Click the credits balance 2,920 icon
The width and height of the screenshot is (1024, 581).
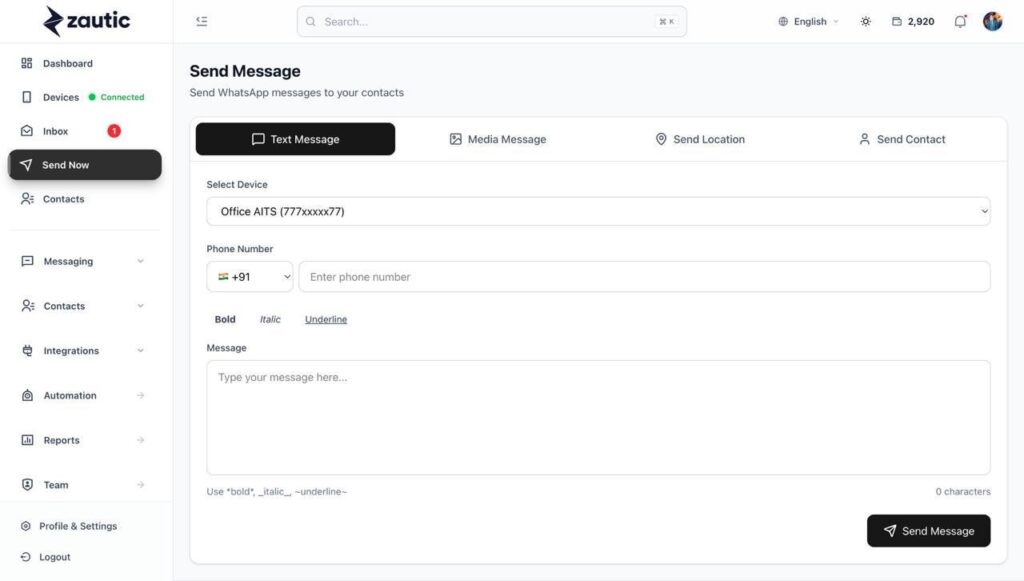coord(897,21)
